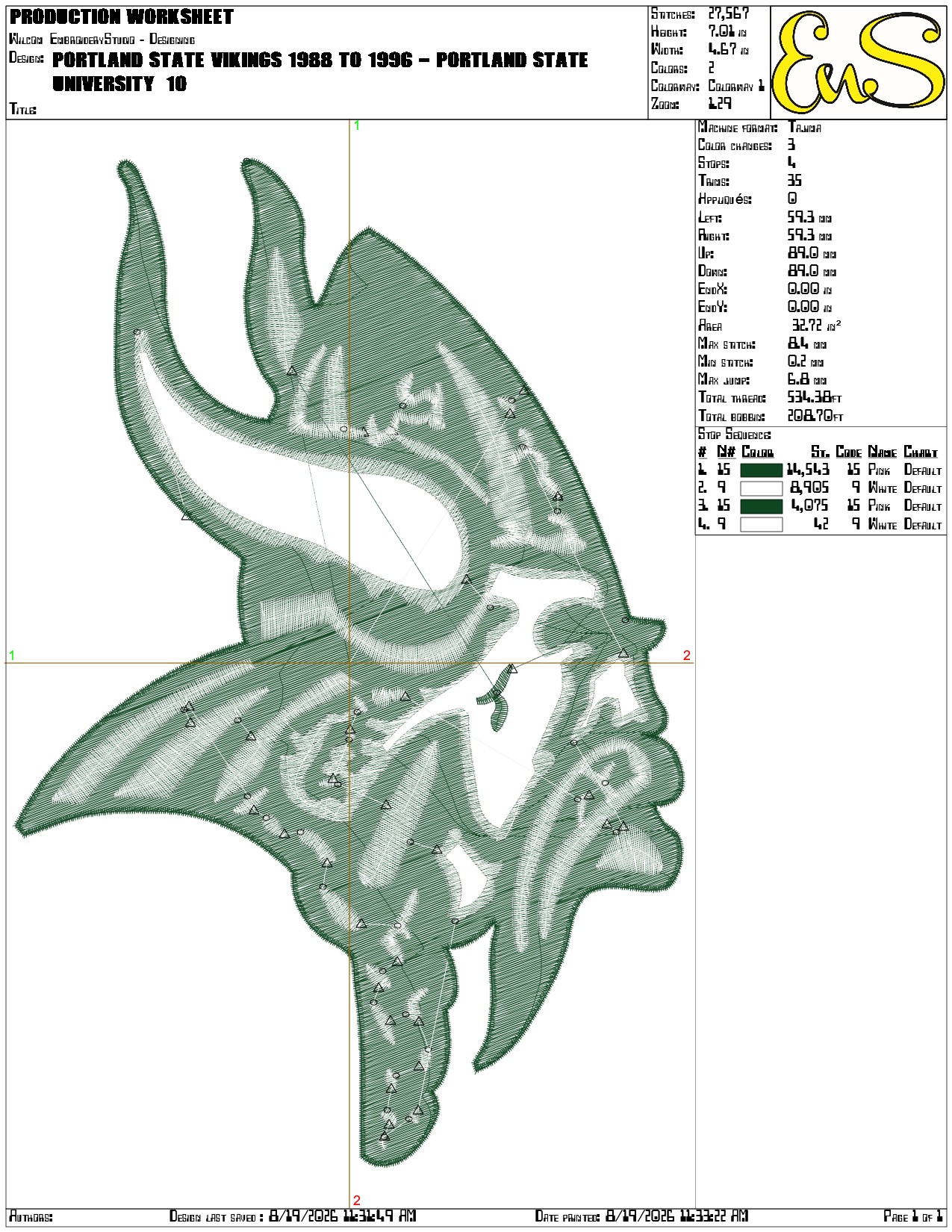Click the 'Color' column header

758,452
